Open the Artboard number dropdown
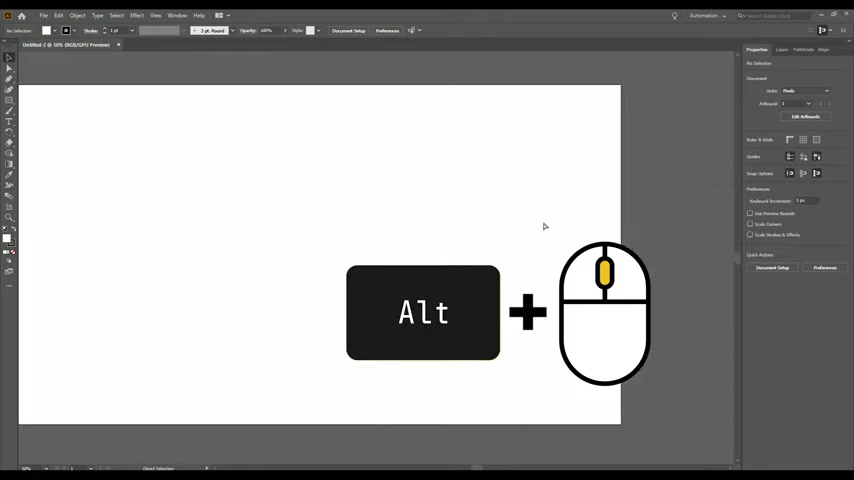The height and width of the screenshot is (480, 854). 809,104
